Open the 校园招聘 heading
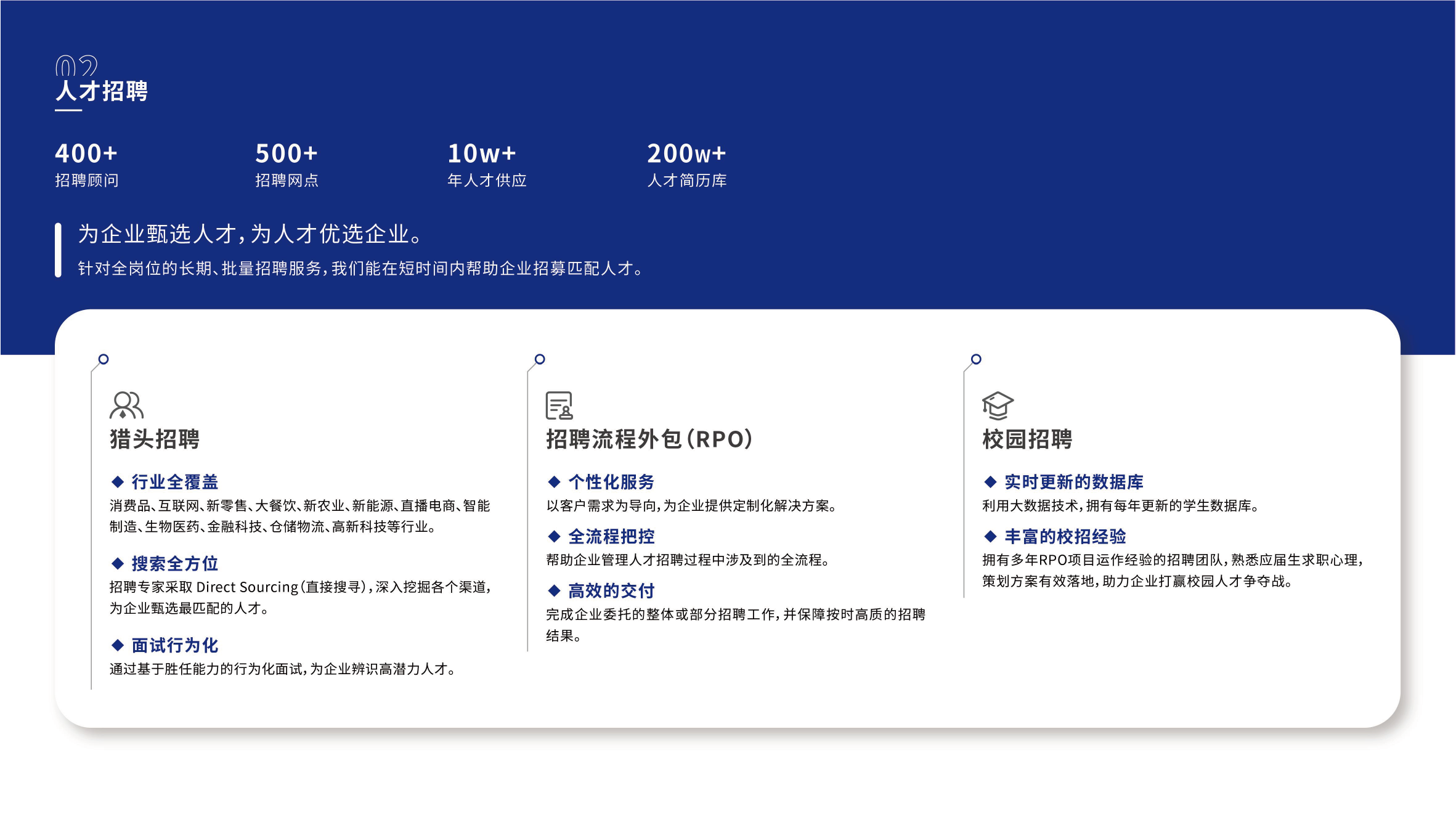This screenshot has width=1456, height=819. (x=1027, y=439)
